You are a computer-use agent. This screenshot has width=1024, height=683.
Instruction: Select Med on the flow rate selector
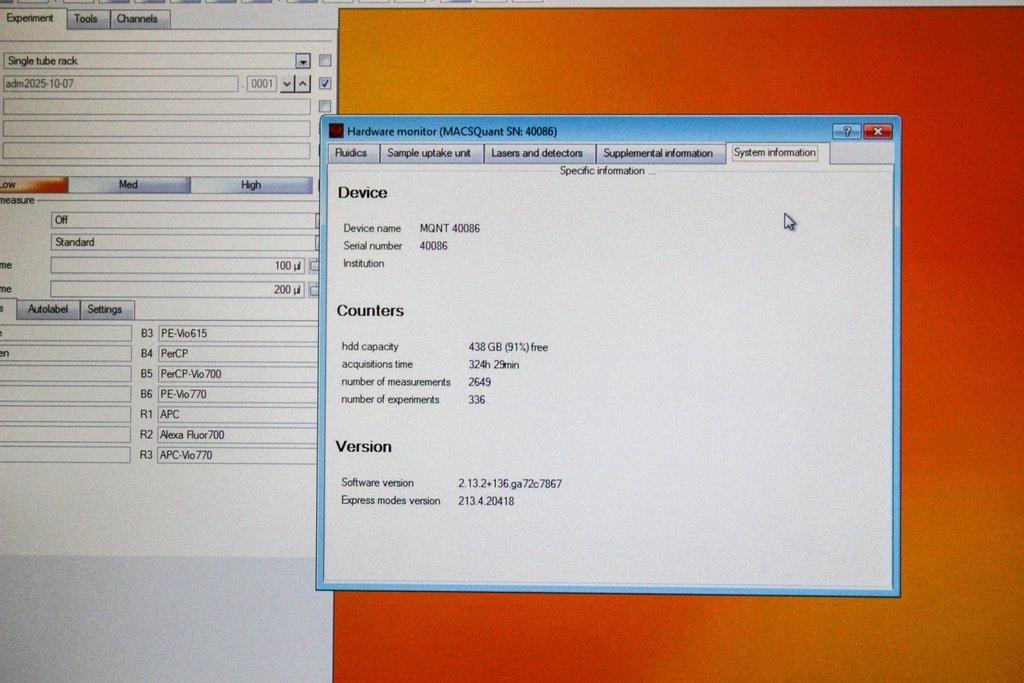tap(130, 184)
